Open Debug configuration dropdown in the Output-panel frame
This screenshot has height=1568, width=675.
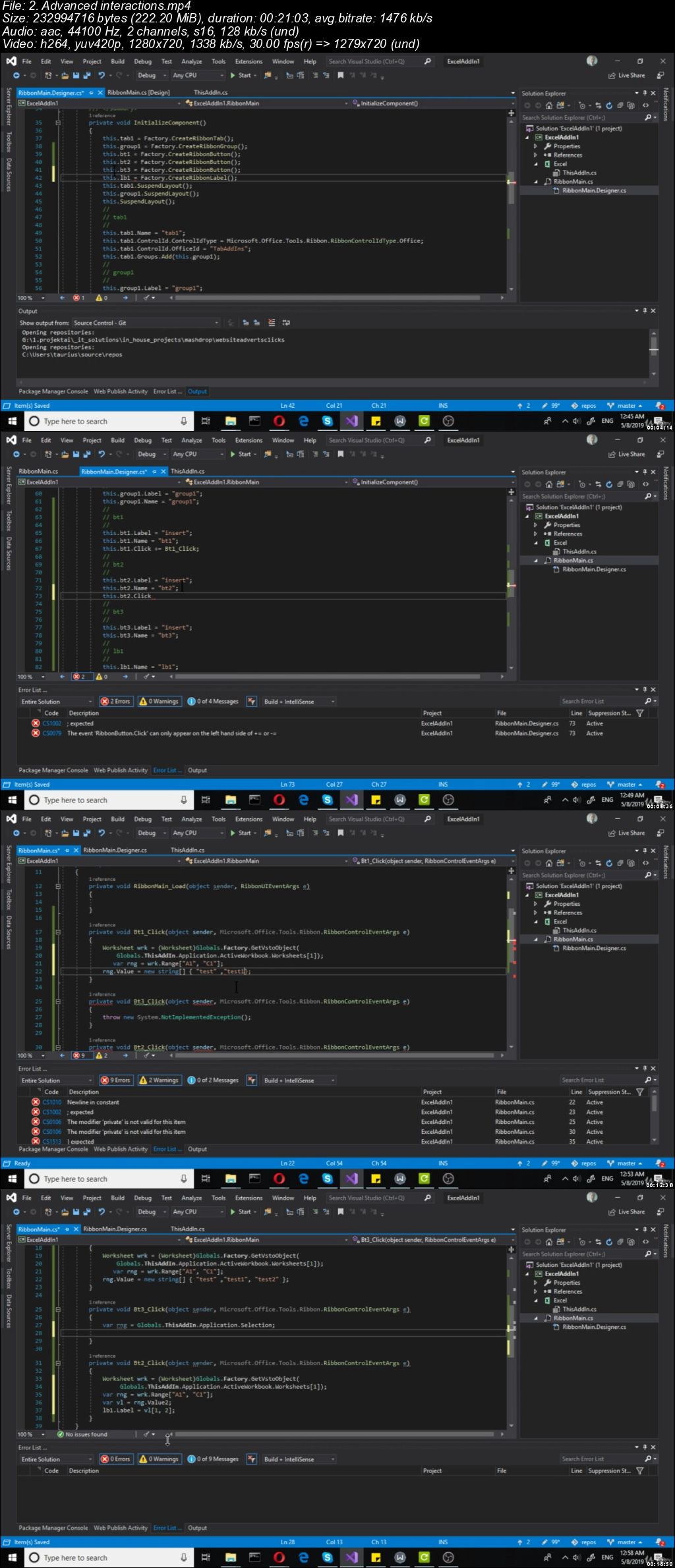click(152, 75)
